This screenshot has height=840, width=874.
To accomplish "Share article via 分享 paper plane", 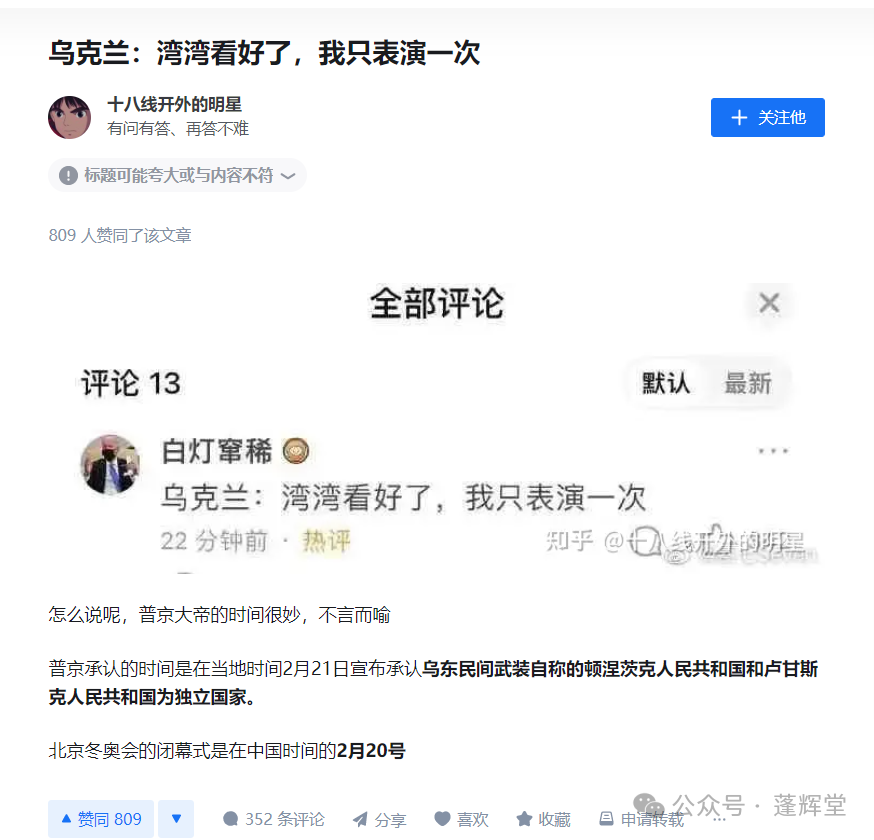I will [379, 819].
